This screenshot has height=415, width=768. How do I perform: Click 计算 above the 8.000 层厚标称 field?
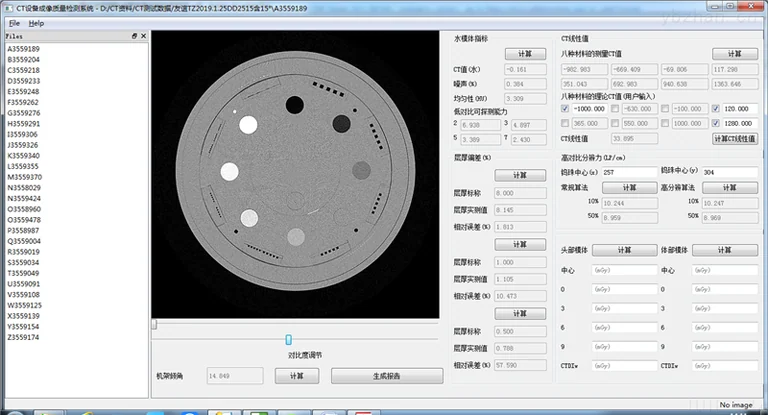(x=520, y=175)
